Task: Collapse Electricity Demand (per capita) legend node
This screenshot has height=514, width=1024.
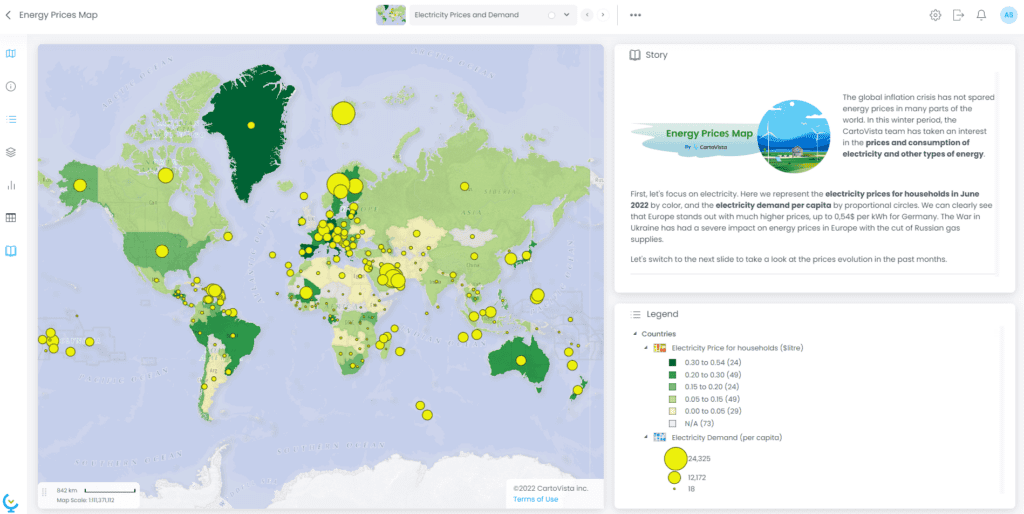Action: click(x=646, y=437)
